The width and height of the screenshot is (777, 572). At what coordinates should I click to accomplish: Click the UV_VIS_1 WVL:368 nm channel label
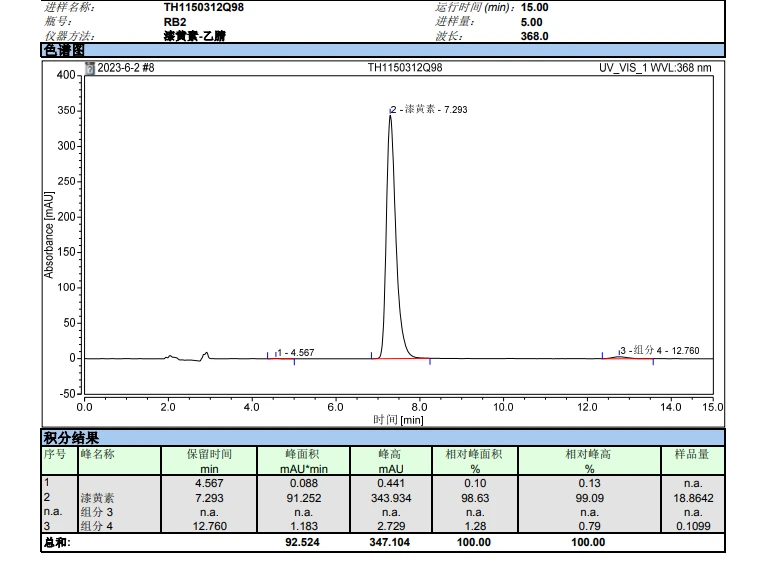pyautogui.click(x=655, y=68)
